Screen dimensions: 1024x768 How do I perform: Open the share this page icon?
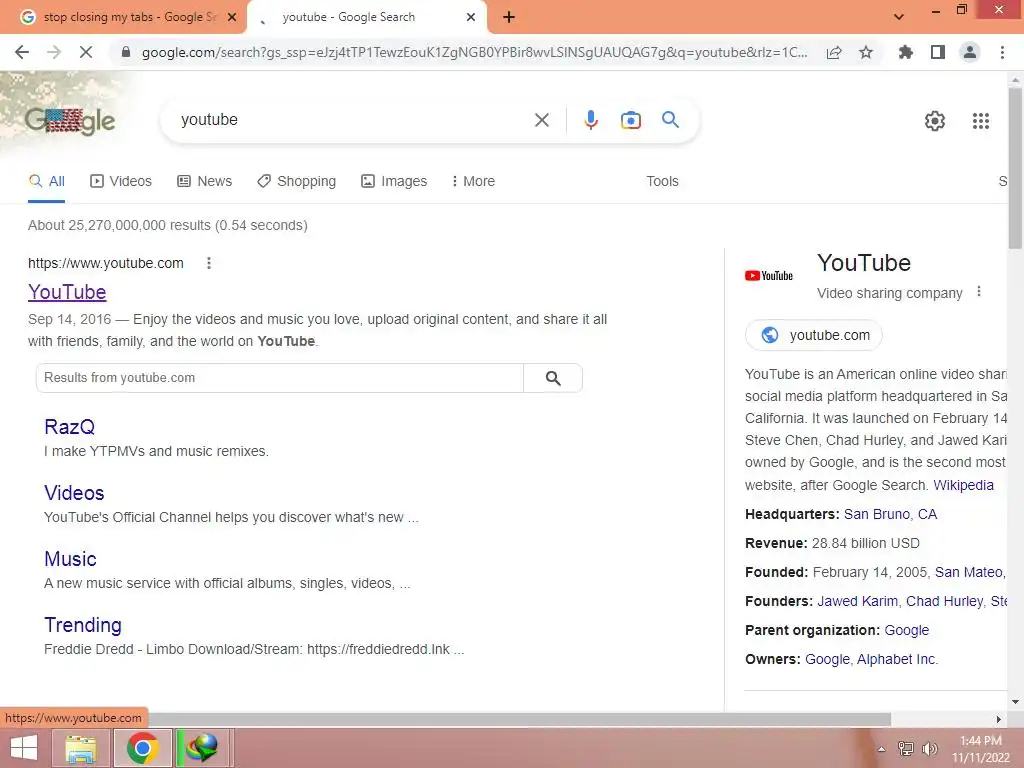pos(834,52)
